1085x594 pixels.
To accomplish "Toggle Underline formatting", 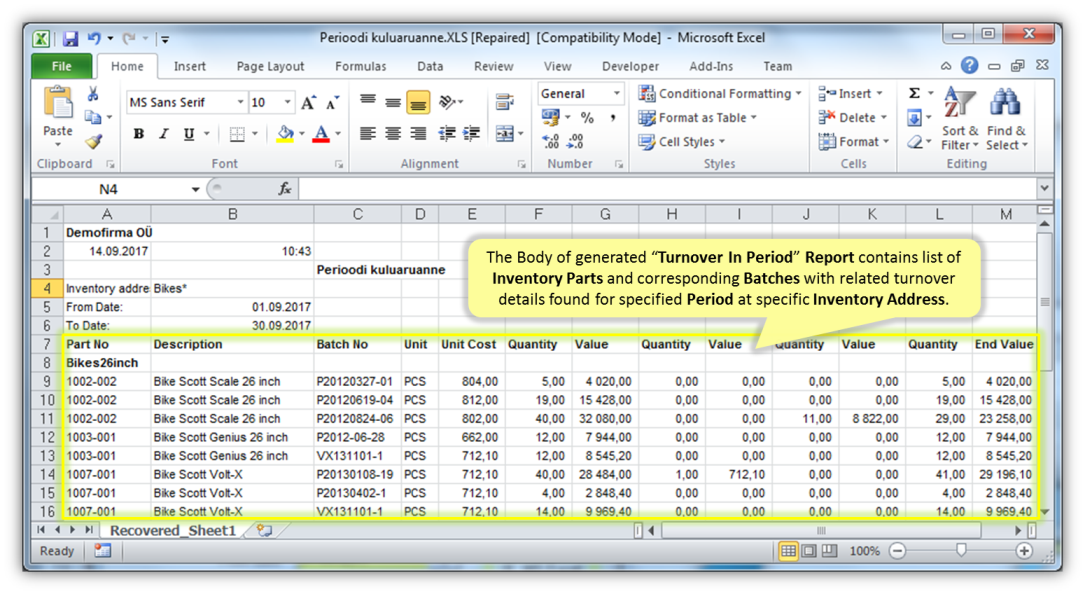I will [188, 134].
